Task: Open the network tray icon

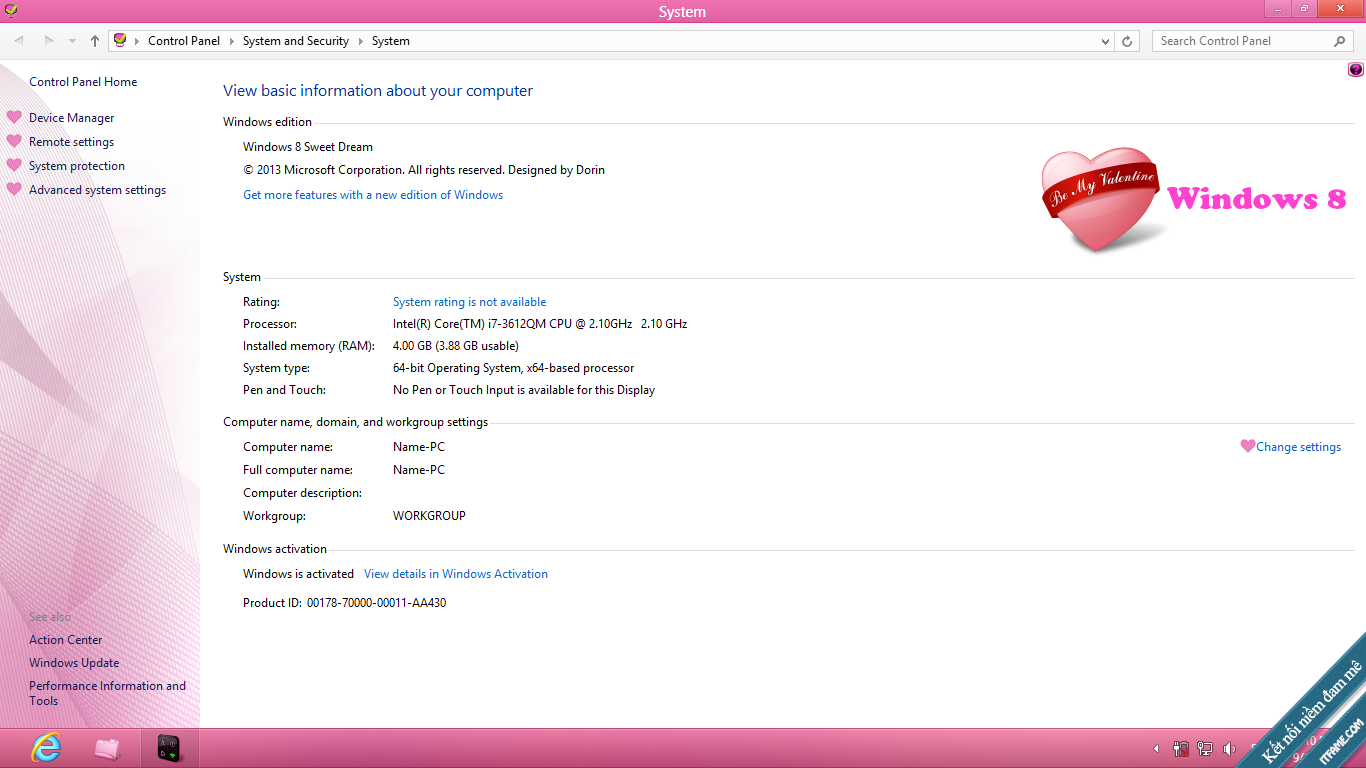Action: 1205,748
